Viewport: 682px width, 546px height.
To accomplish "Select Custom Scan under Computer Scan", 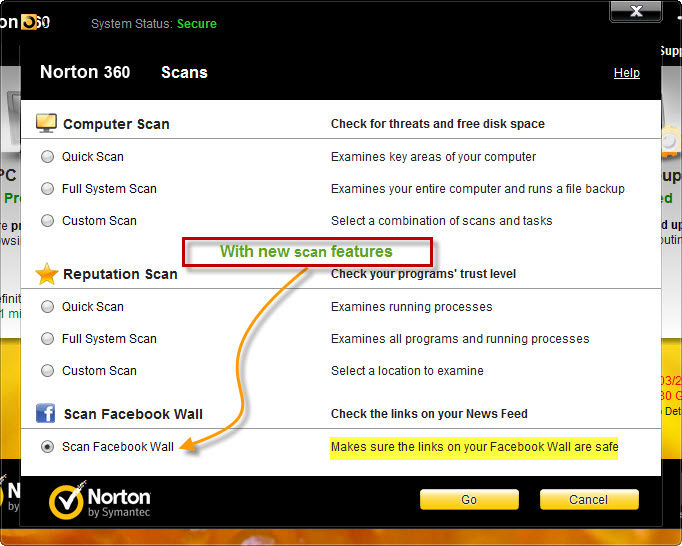I will point(47,221).
